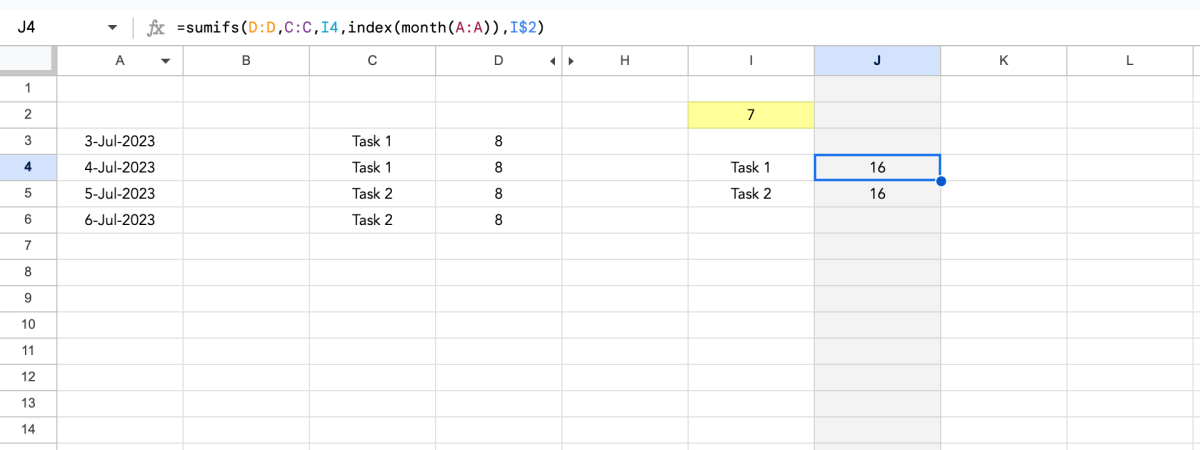Select row 4 header
Image resolution: width=1200 pixels, height=450 pixels.
point(28,167)
